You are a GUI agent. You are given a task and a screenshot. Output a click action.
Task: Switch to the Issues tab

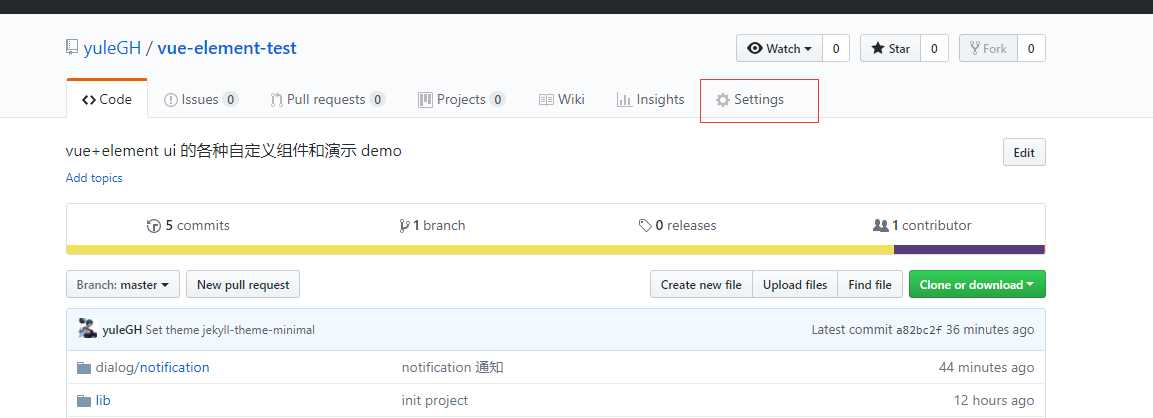pyautogui.click(x=201, y=99)
